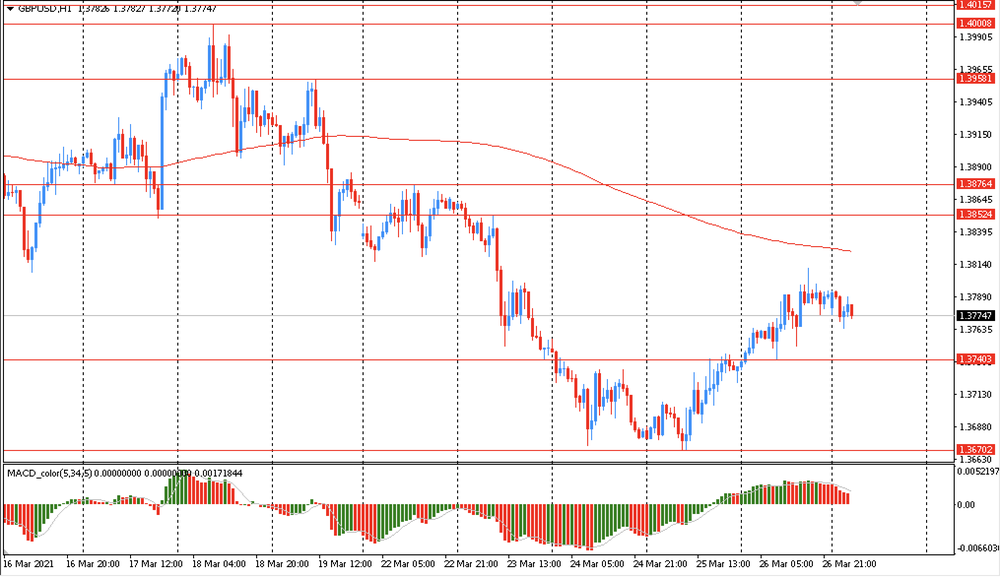The image size is (1000, 577).
Task: Click the 1.40008 red price level label
Action: (x=975, y=24)
